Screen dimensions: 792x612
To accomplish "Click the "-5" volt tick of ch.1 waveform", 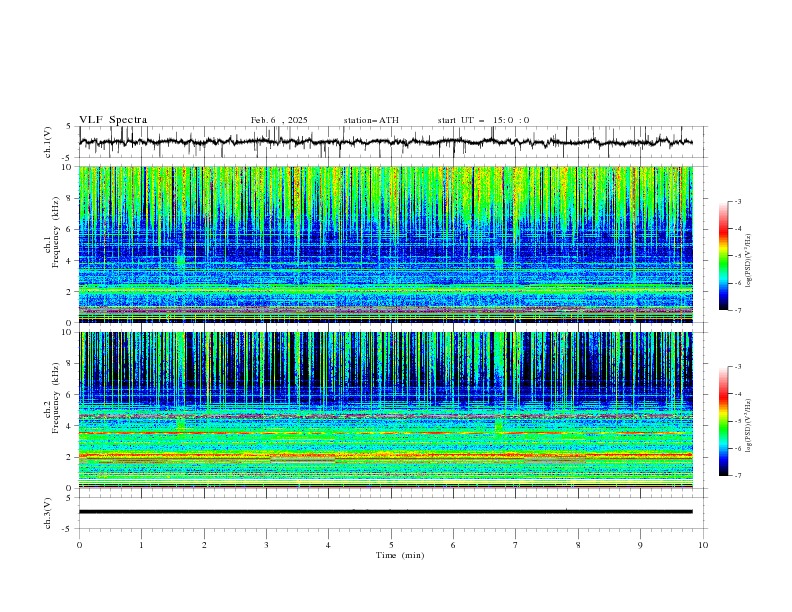I will (67, 158).
